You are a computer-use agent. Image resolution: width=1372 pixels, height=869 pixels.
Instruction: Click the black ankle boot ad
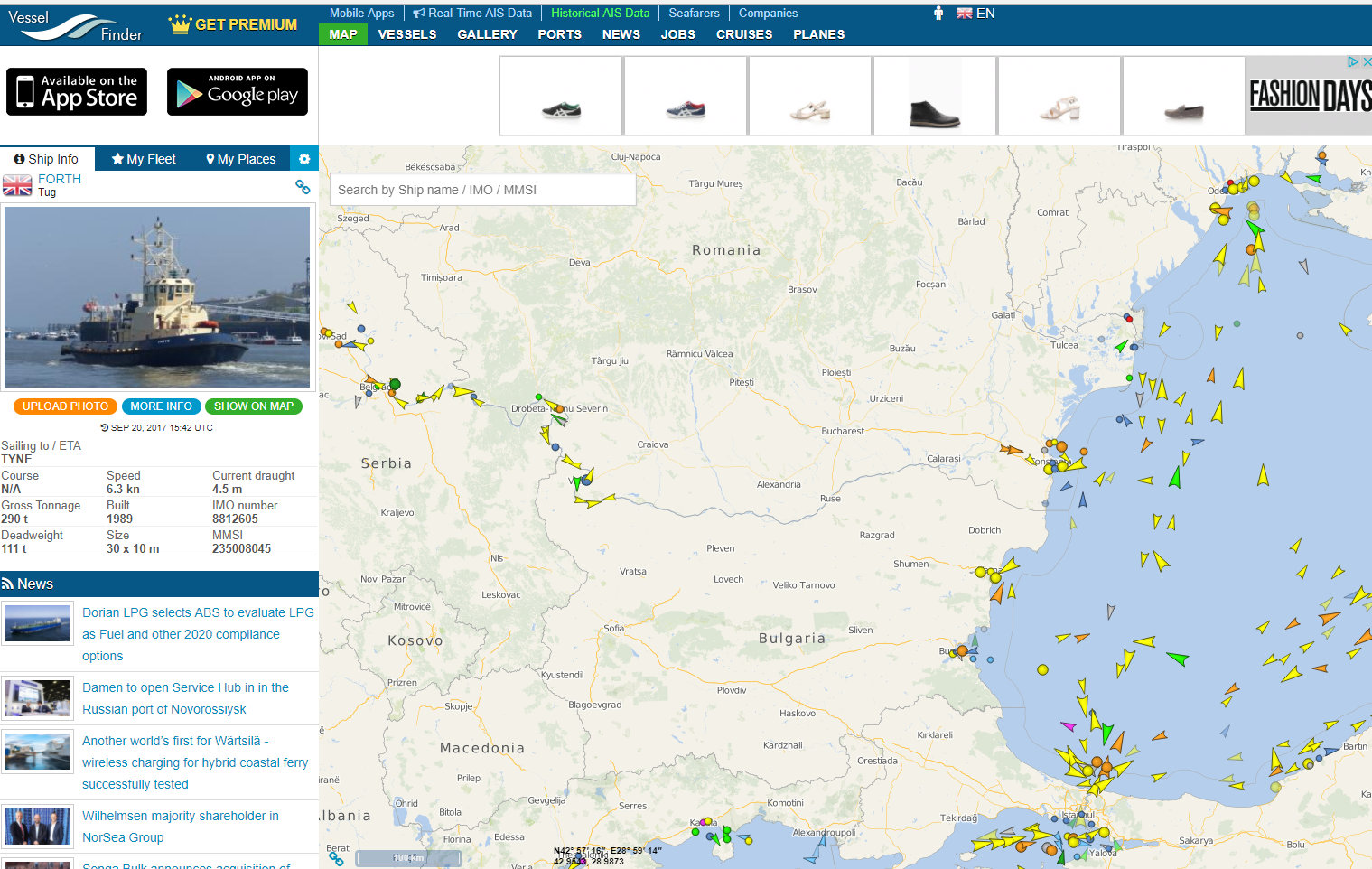point(935,96)
